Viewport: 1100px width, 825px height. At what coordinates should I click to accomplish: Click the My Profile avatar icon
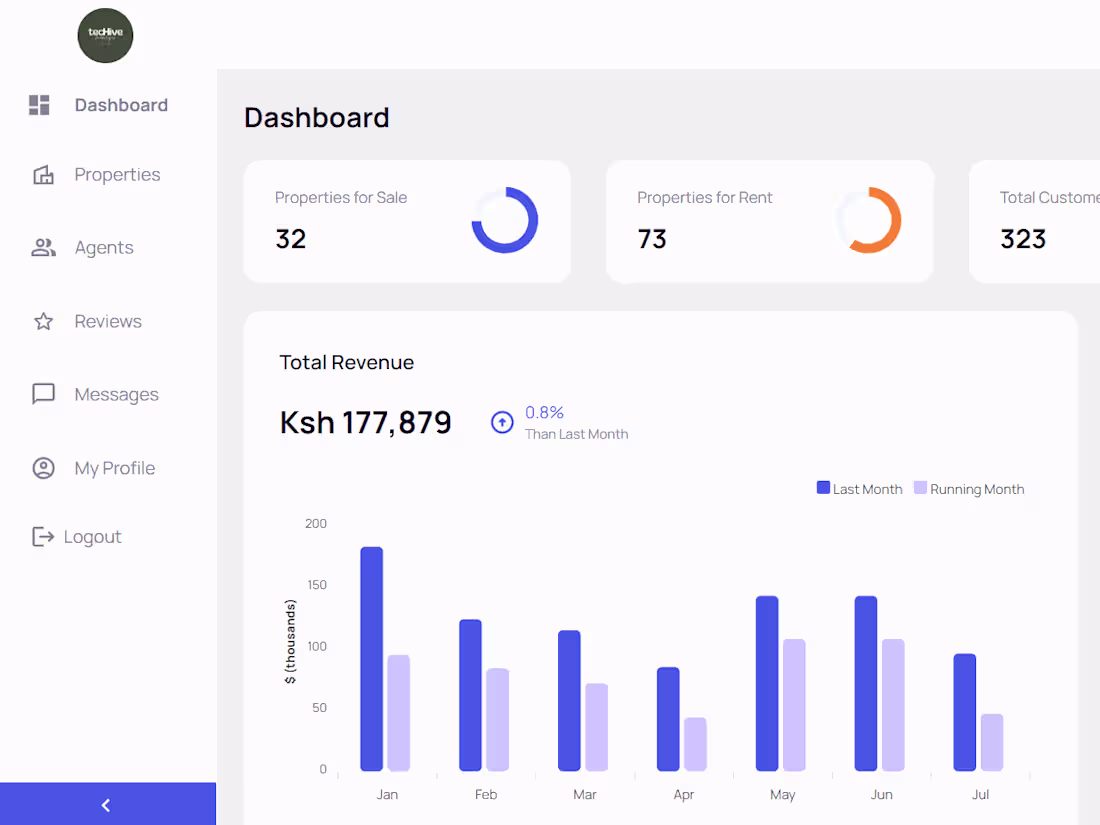tap(43, 468)
